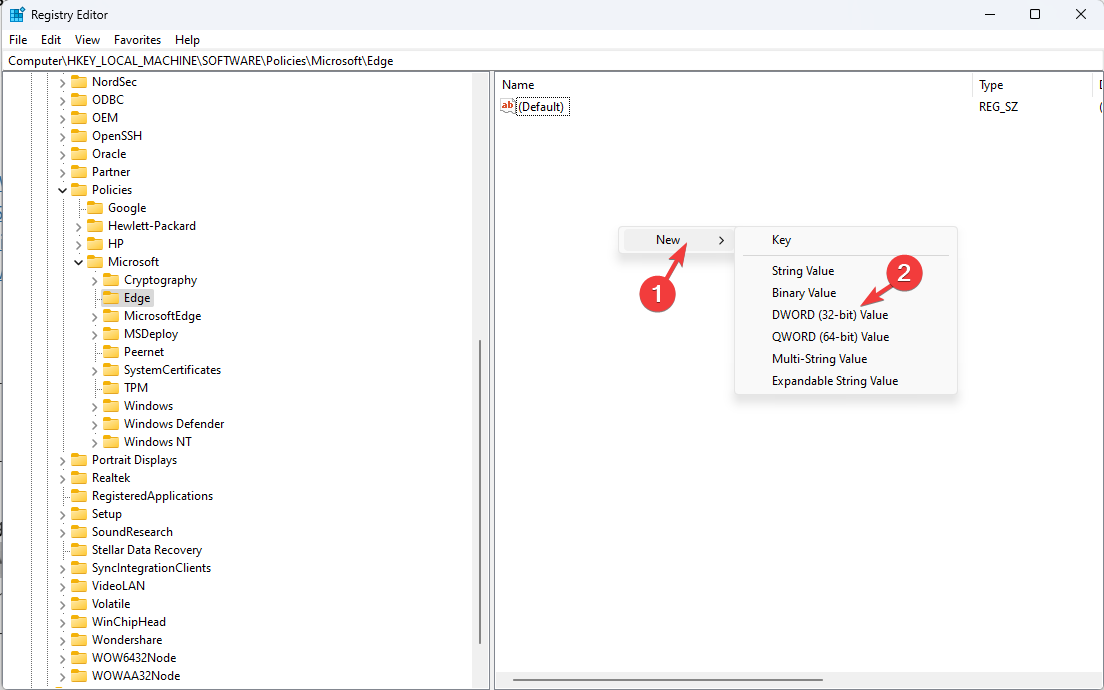Screen dimensions: 1104x690
Task: Choose DWORD (32-bit) Value from submenu
Action: point(829,315)
